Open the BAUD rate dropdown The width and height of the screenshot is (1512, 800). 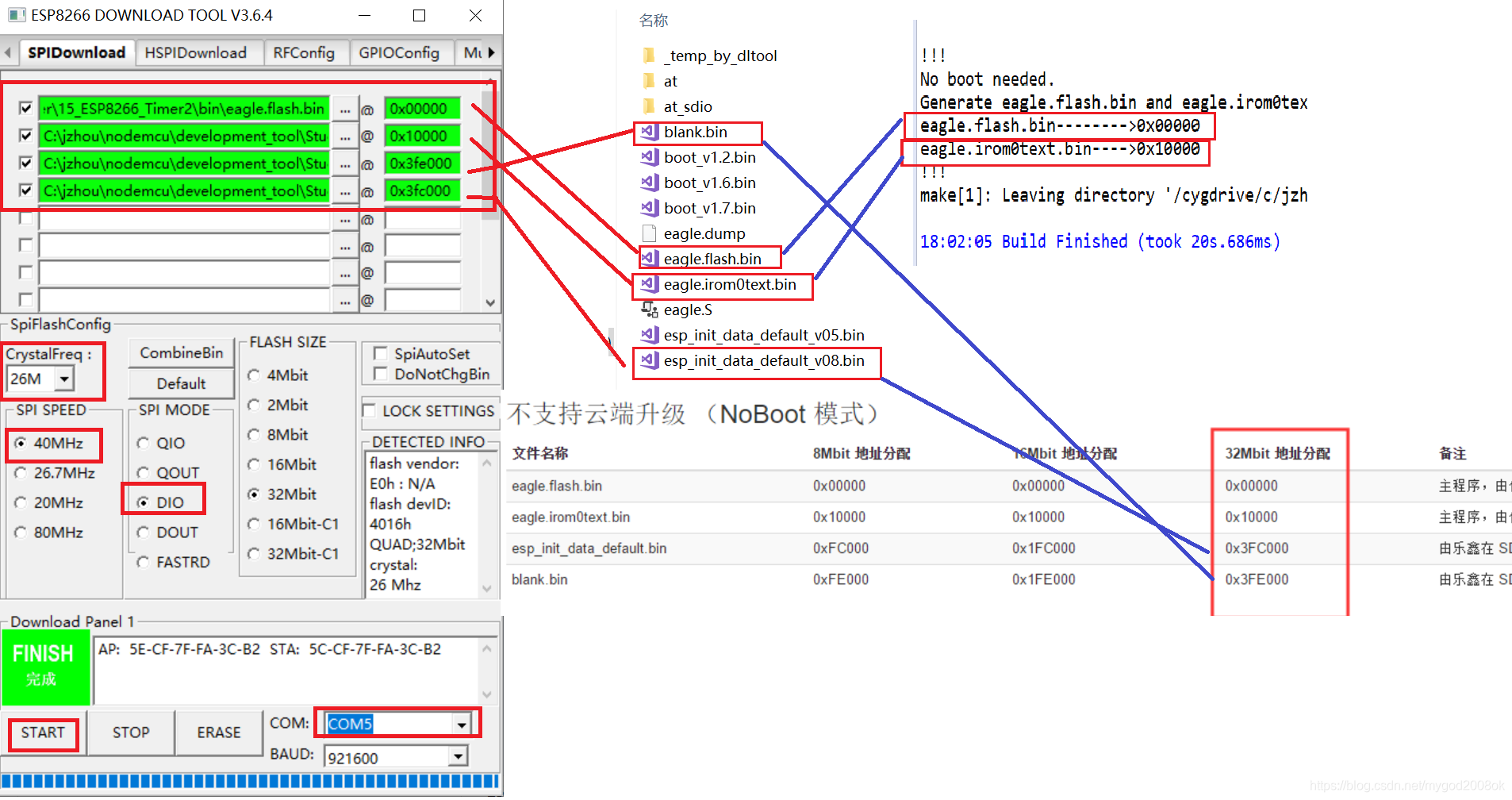(458, 757)
